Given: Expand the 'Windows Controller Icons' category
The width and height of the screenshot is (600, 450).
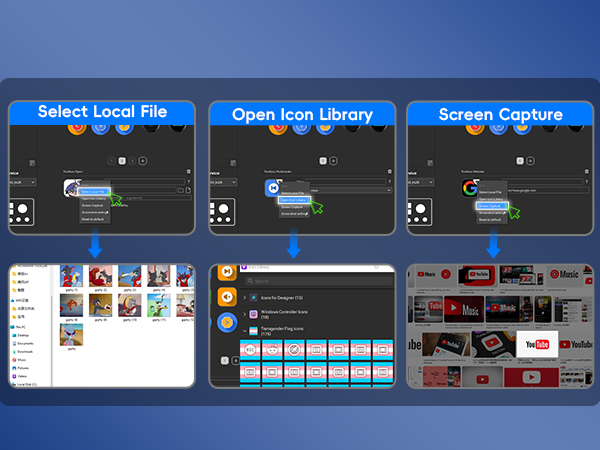Looking at the screenshot, I should point(290,314).
